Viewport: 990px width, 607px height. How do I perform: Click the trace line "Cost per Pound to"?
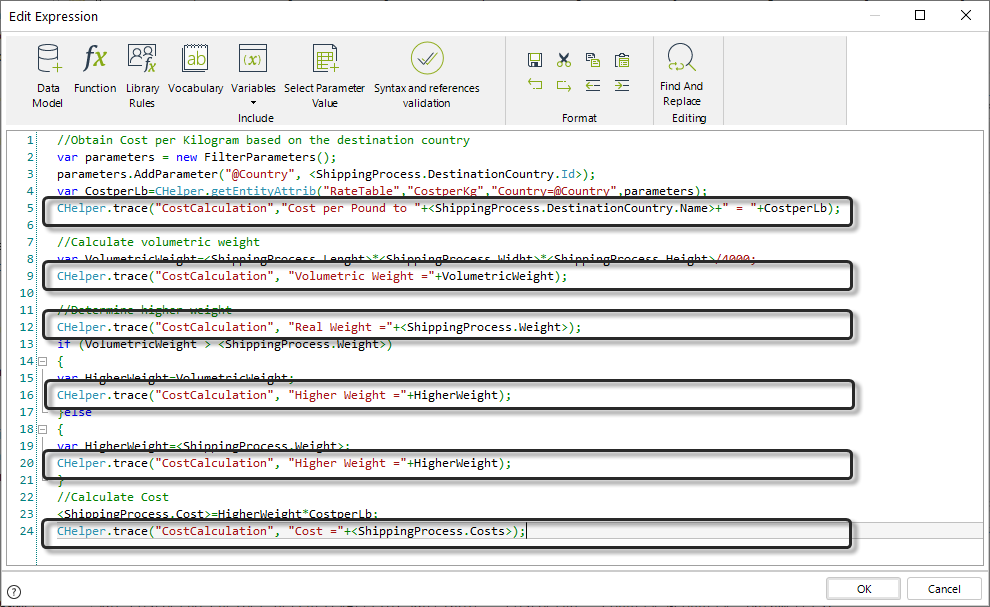(448, 208)
